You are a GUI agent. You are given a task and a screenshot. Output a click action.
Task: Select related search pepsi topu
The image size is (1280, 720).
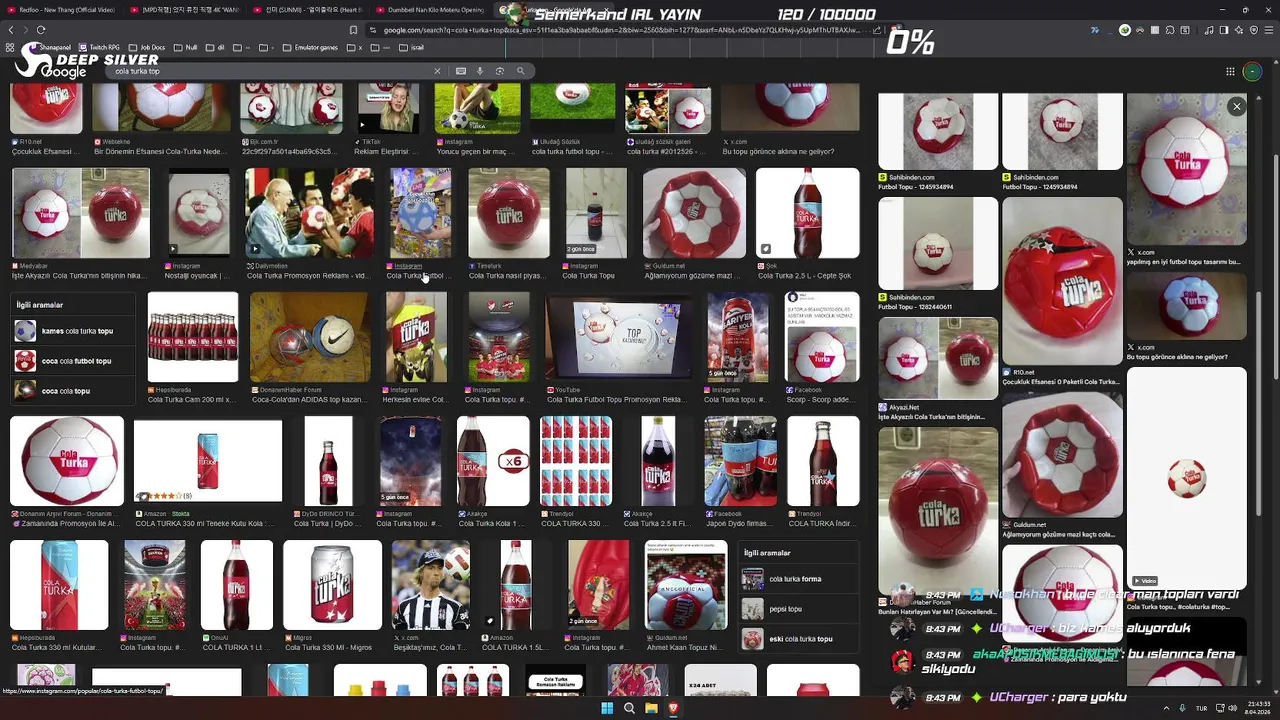pos(799,609)
